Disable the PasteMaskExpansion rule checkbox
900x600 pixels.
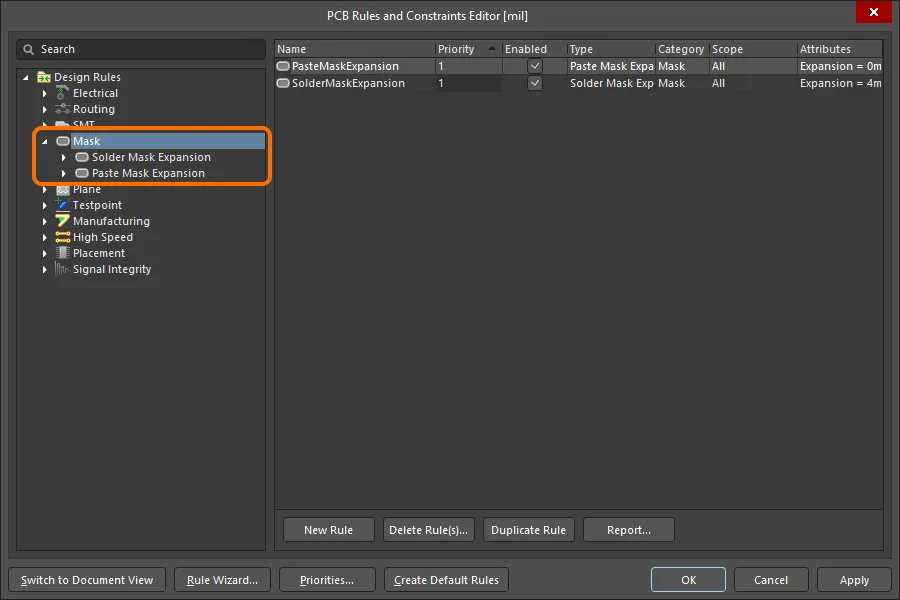click(534, 66)
